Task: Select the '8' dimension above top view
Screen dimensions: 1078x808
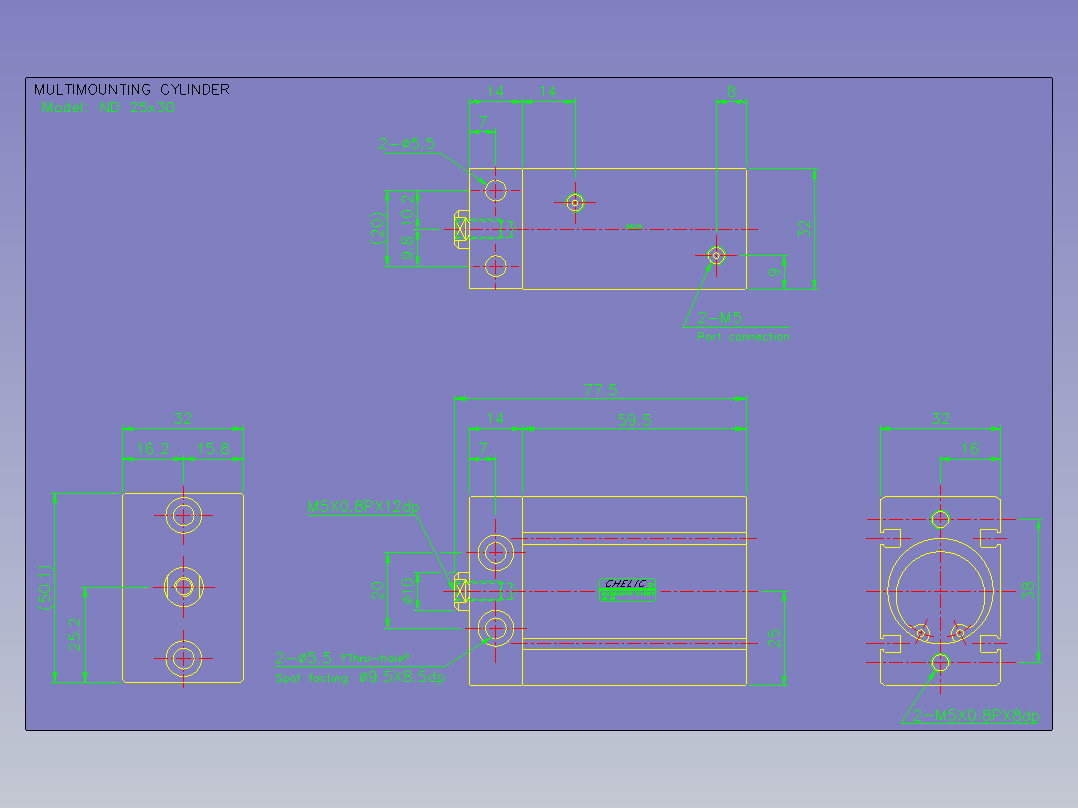Action: [x=731, y=91]
